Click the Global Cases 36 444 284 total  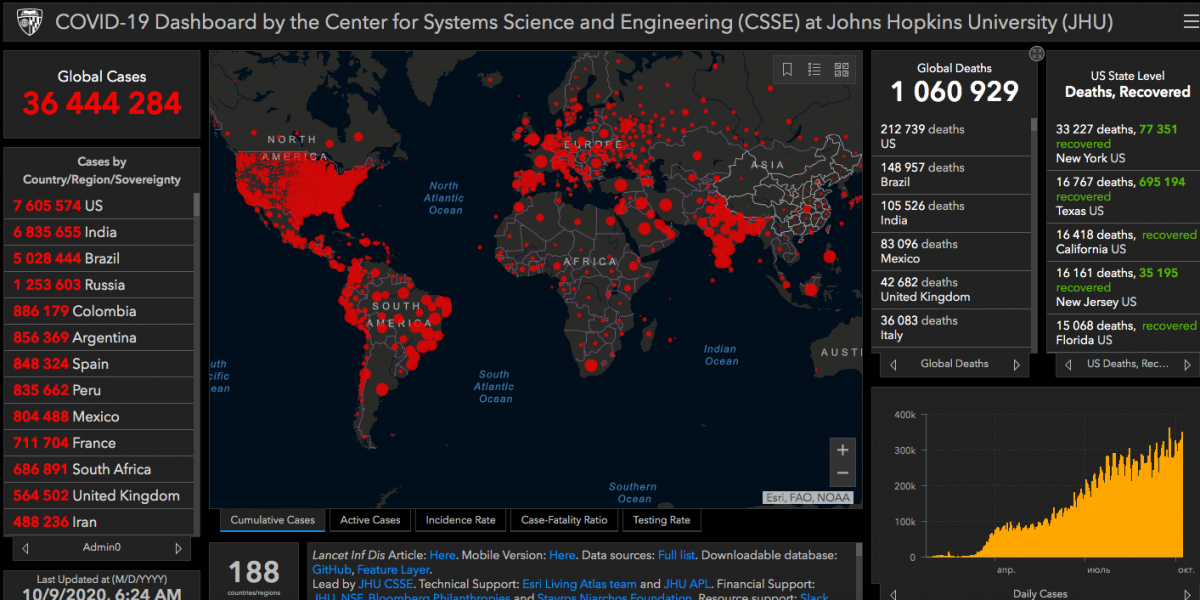pyautogui.click(x=102, y=103)
